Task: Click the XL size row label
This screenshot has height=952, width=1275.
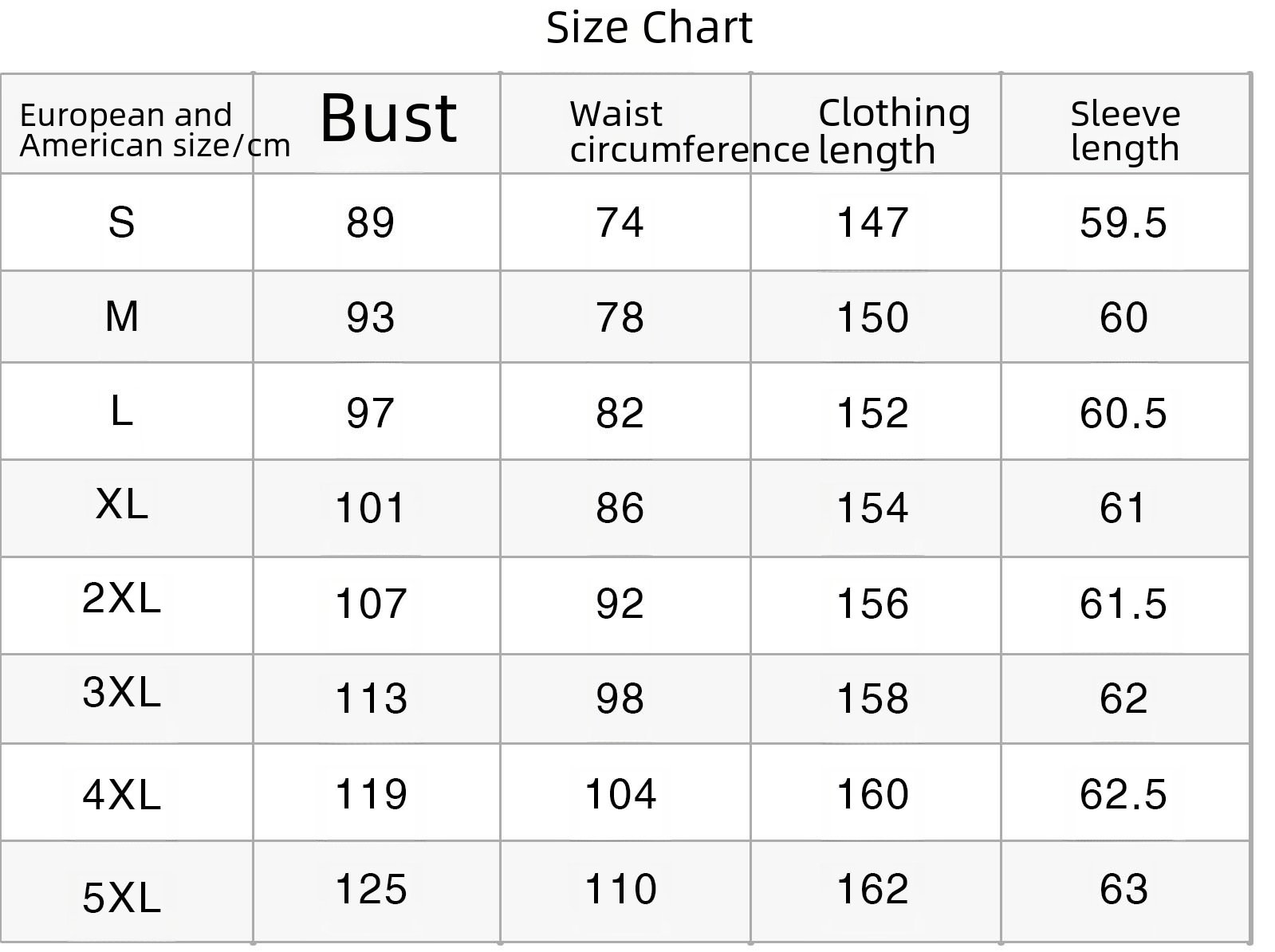Action: [121, 504]
